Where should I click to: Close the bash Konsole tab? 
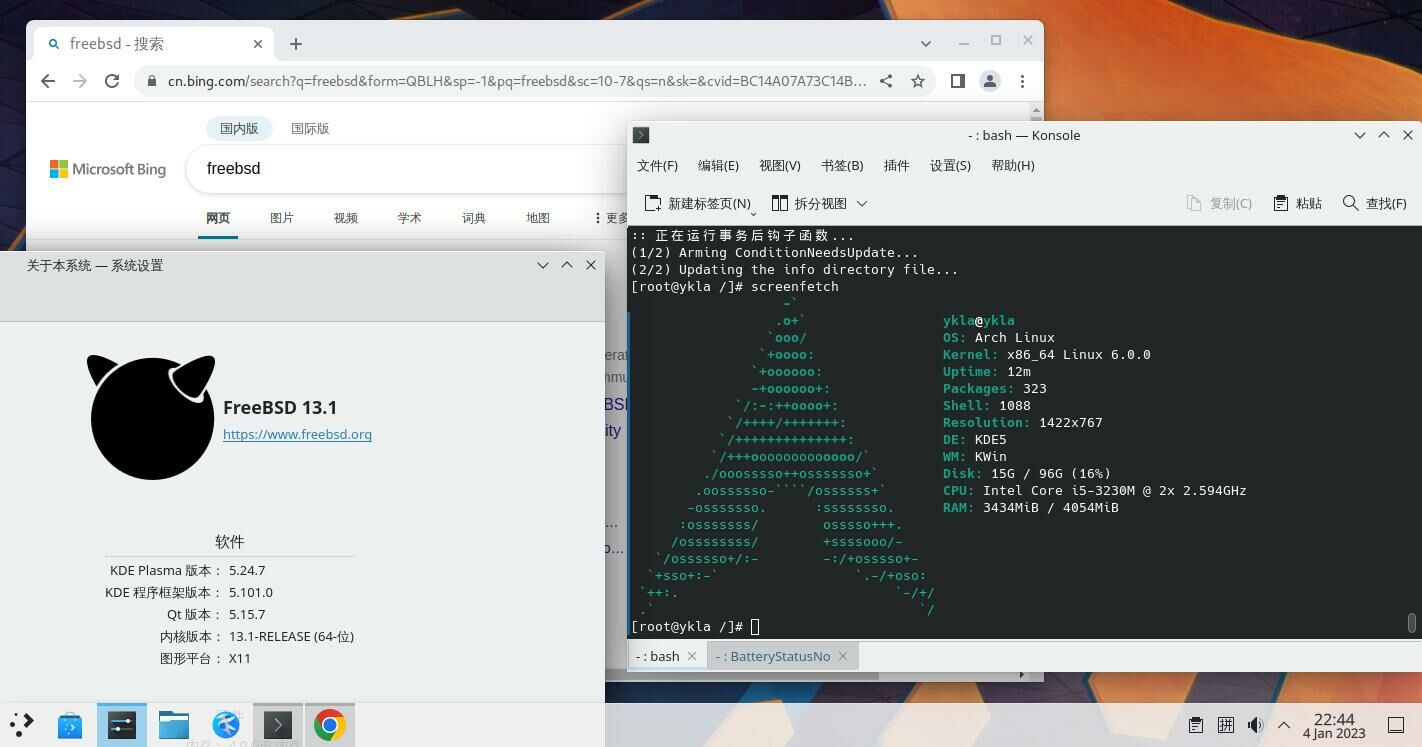point(692,656)
